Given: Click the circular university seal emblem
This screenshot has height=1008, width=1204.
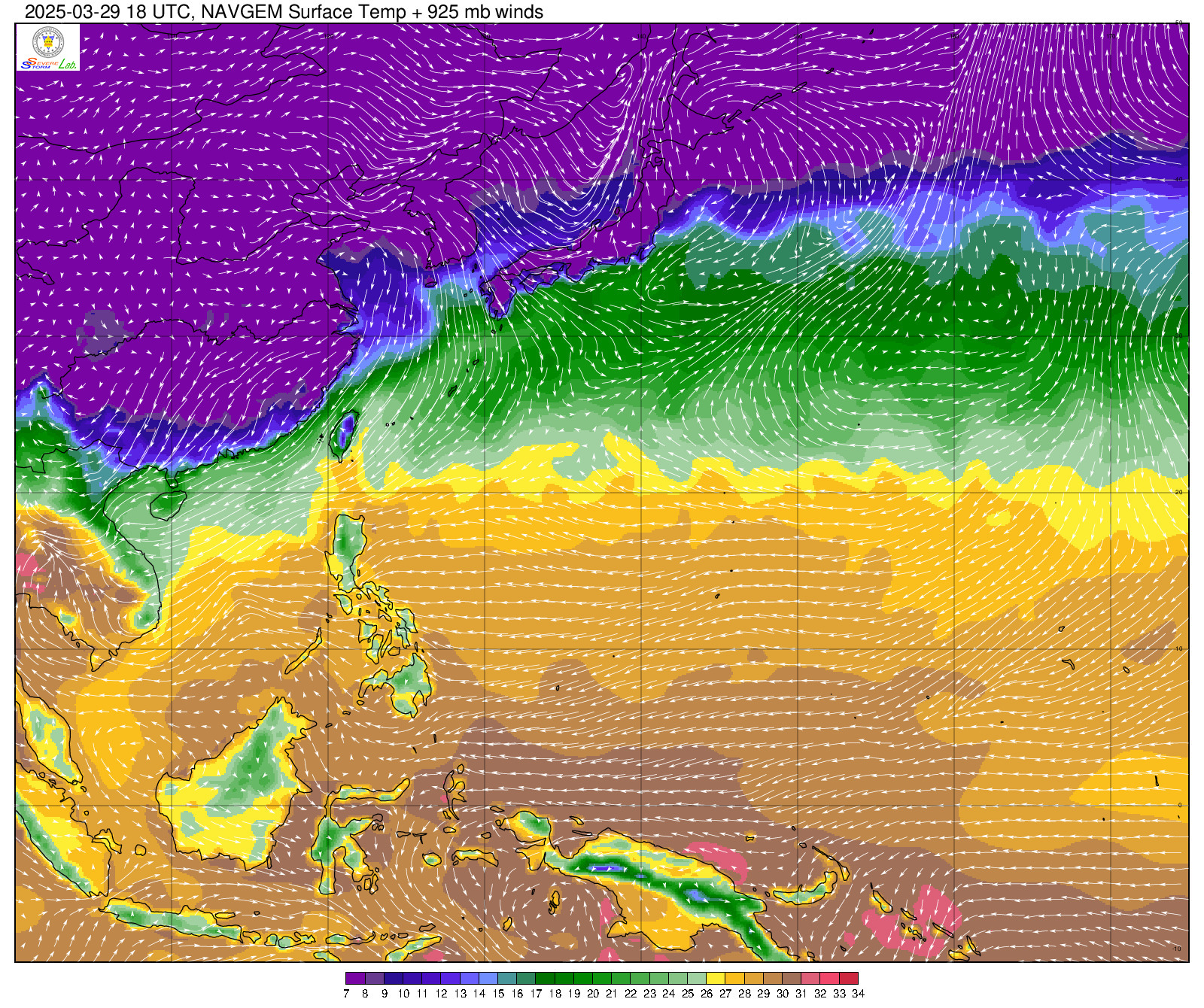Looking at the screenshot, I should [x=47, y=42].
